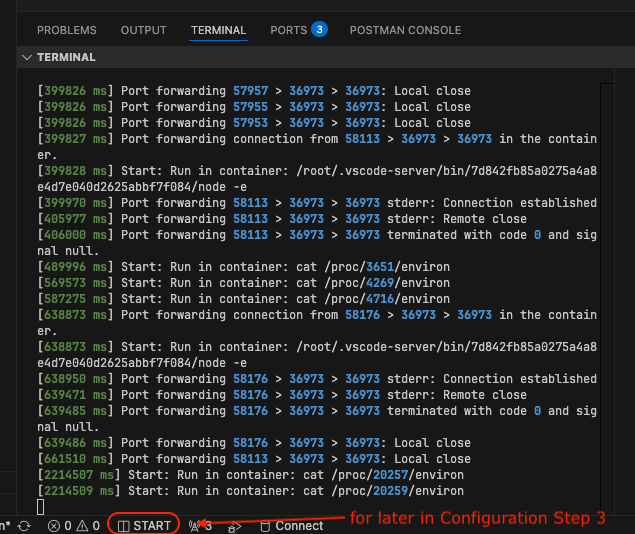
Task: Click the [638873 ms] Run in container node line
Action: coord(317,355)
